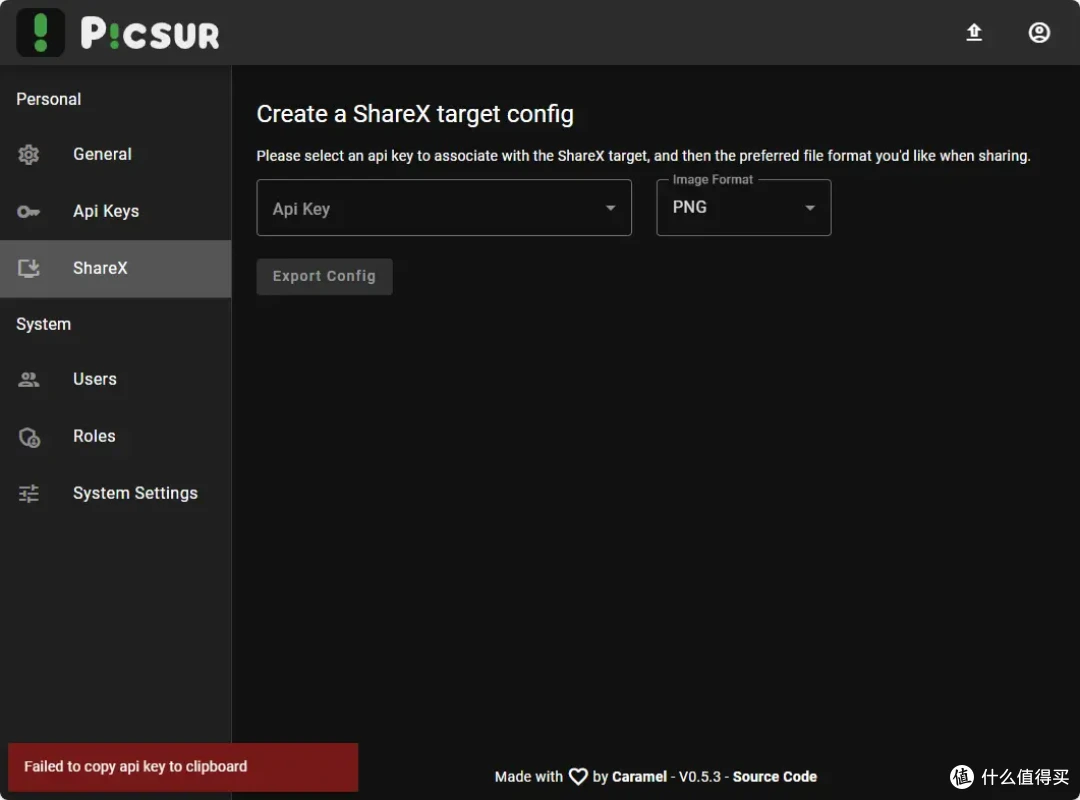Viewport: 1080px width, 800px height.
Task: Click the Picsur wordmark in the header
Action: [x=149, y=34]
